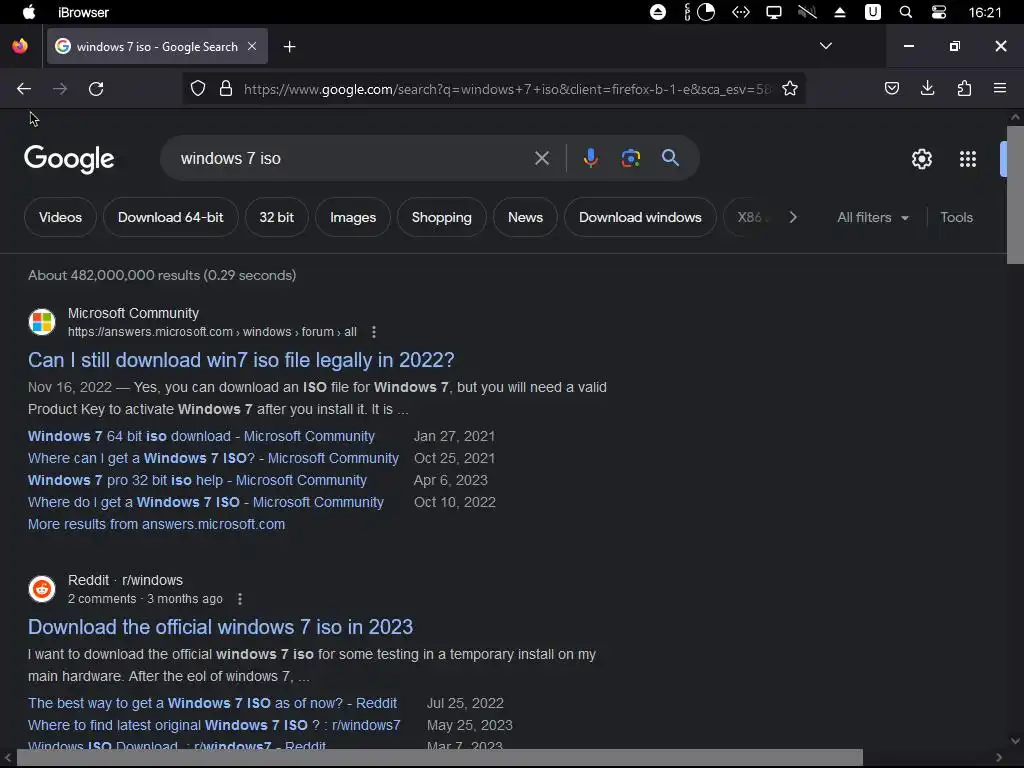This screenshot has height=768, width=1024.
Task: Switch to News results
Action: click(525, 217)
